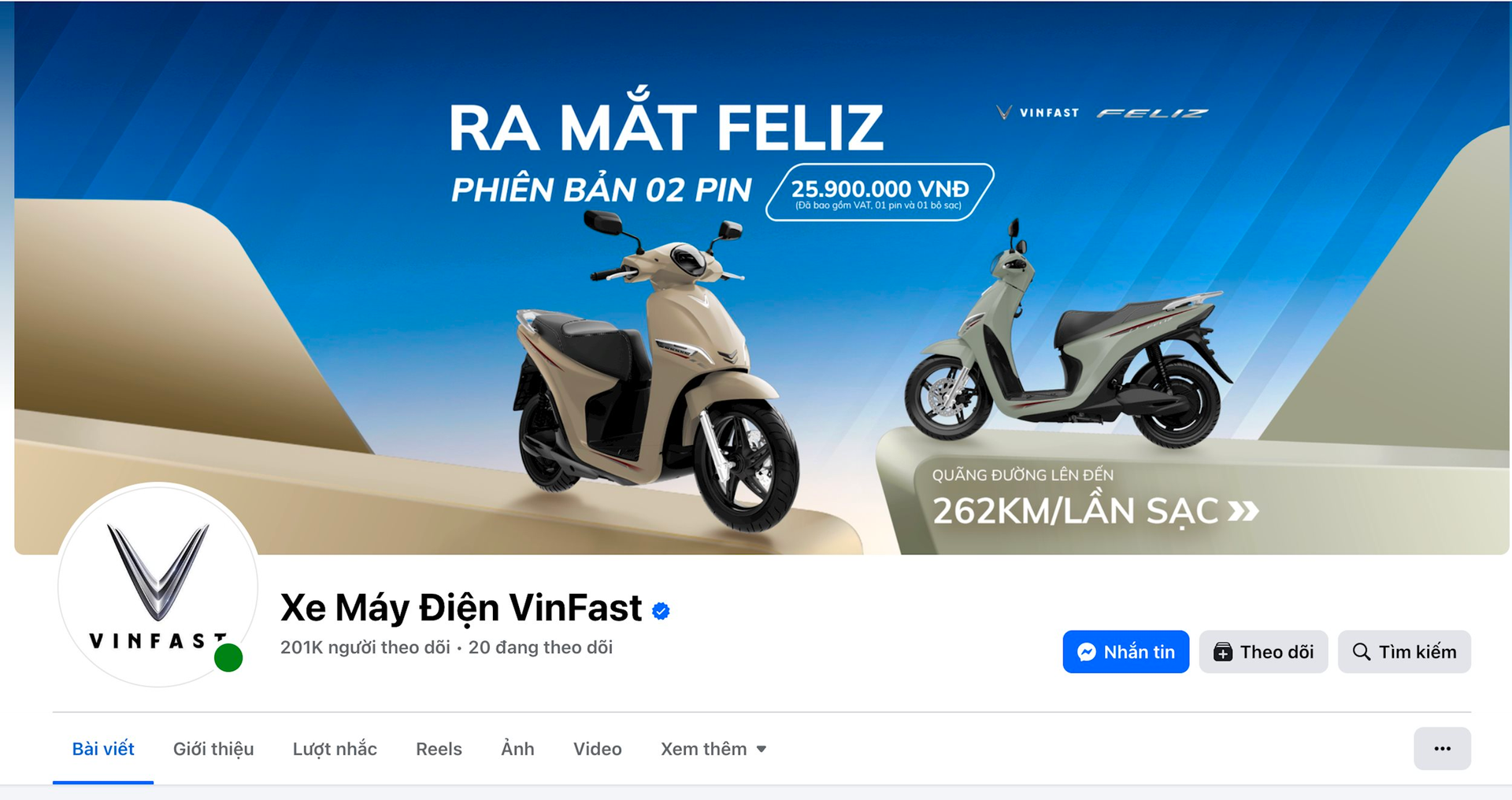The width and height of the screenshot is (1512, 800).
Task: Click the green online status dot
Action: click(228, 657)
